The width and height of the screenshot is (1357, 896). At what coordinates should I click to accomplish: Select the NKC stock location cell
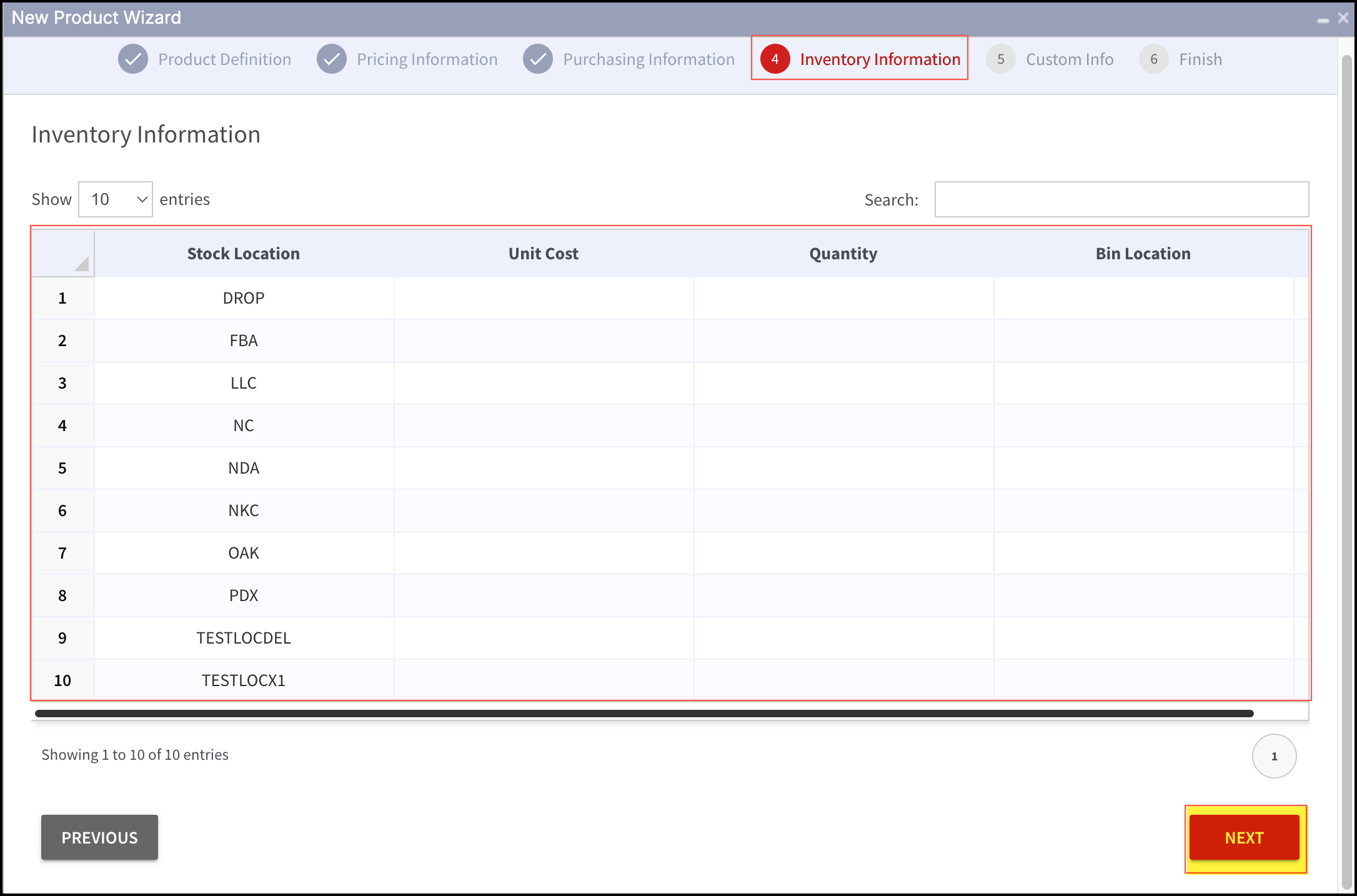pos(244,510)
